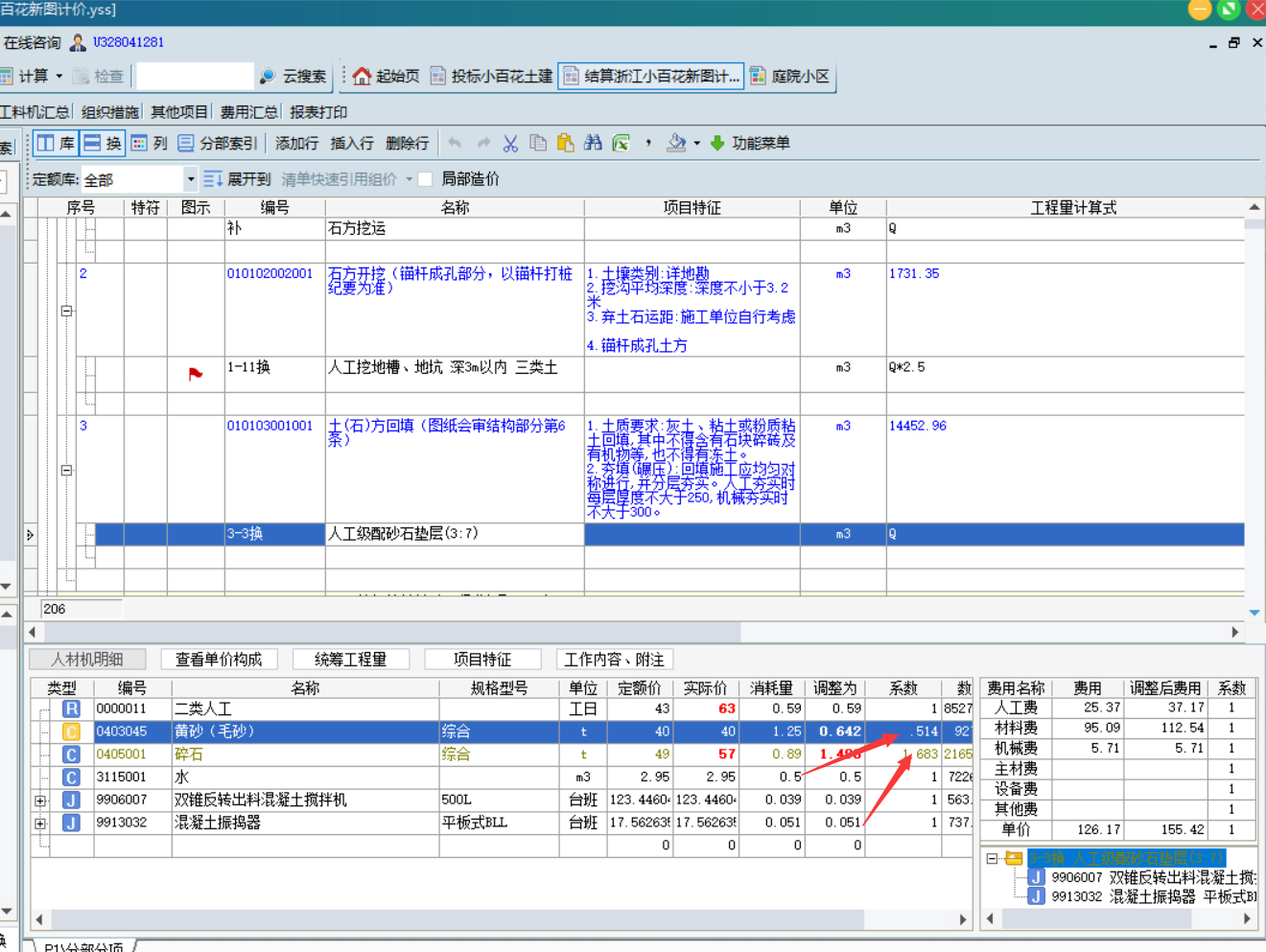Click the R type icon for 二类人工
This screenshot has height=952, width=1266.
point(71,708)
